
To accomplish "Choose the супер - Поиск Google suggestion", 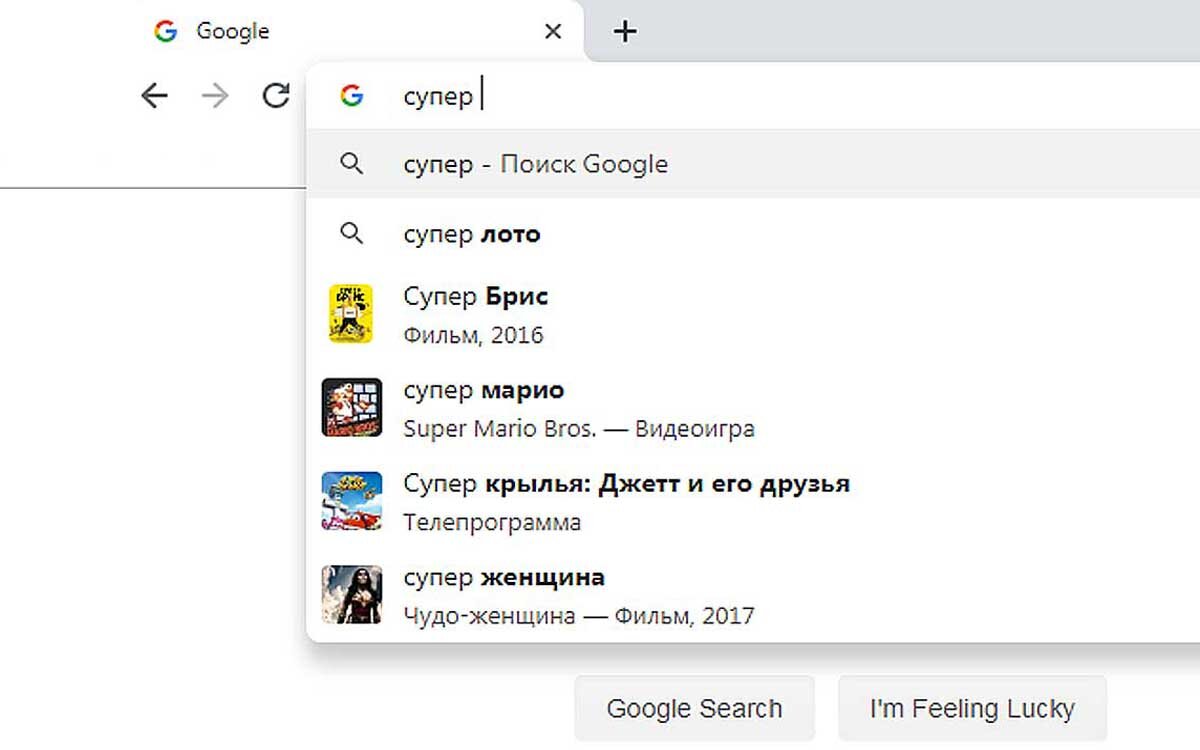I will point(752,164).
